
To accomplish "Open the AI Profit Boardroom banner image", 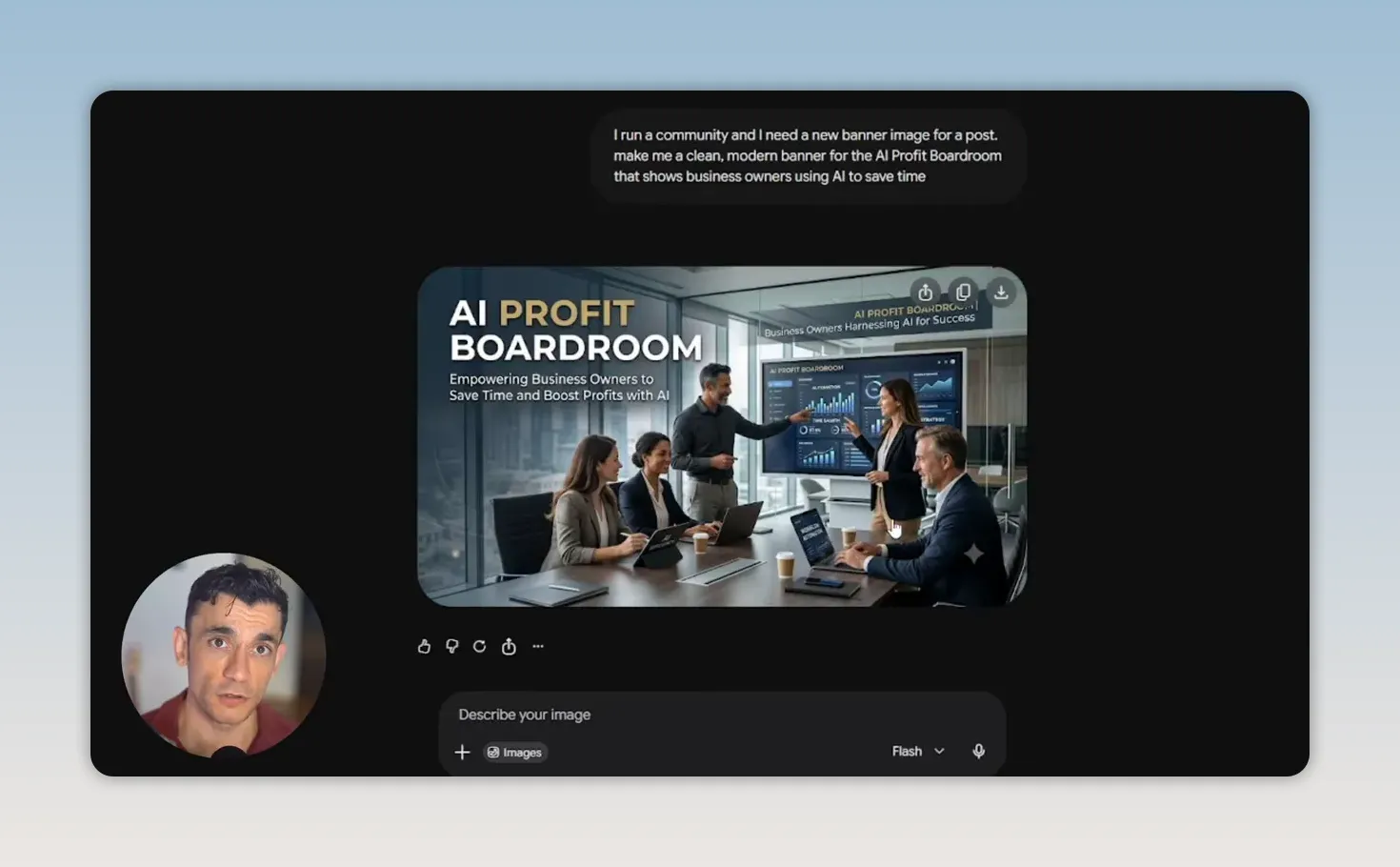I will click(722, 436).
